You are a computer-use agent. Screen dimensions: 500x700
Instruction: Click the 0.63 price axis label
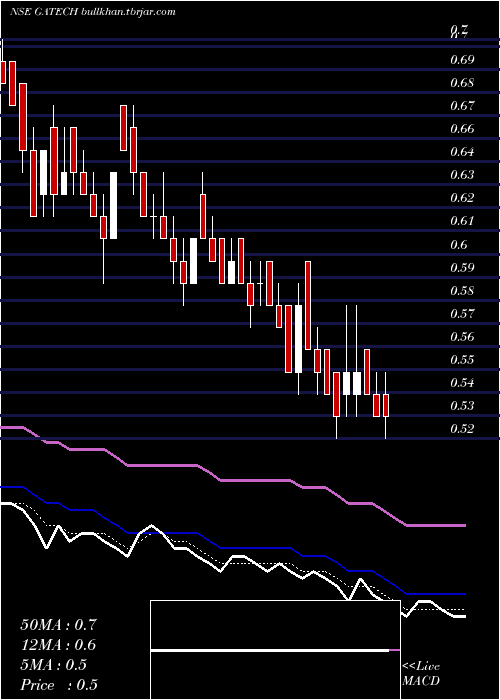(462, 175)
